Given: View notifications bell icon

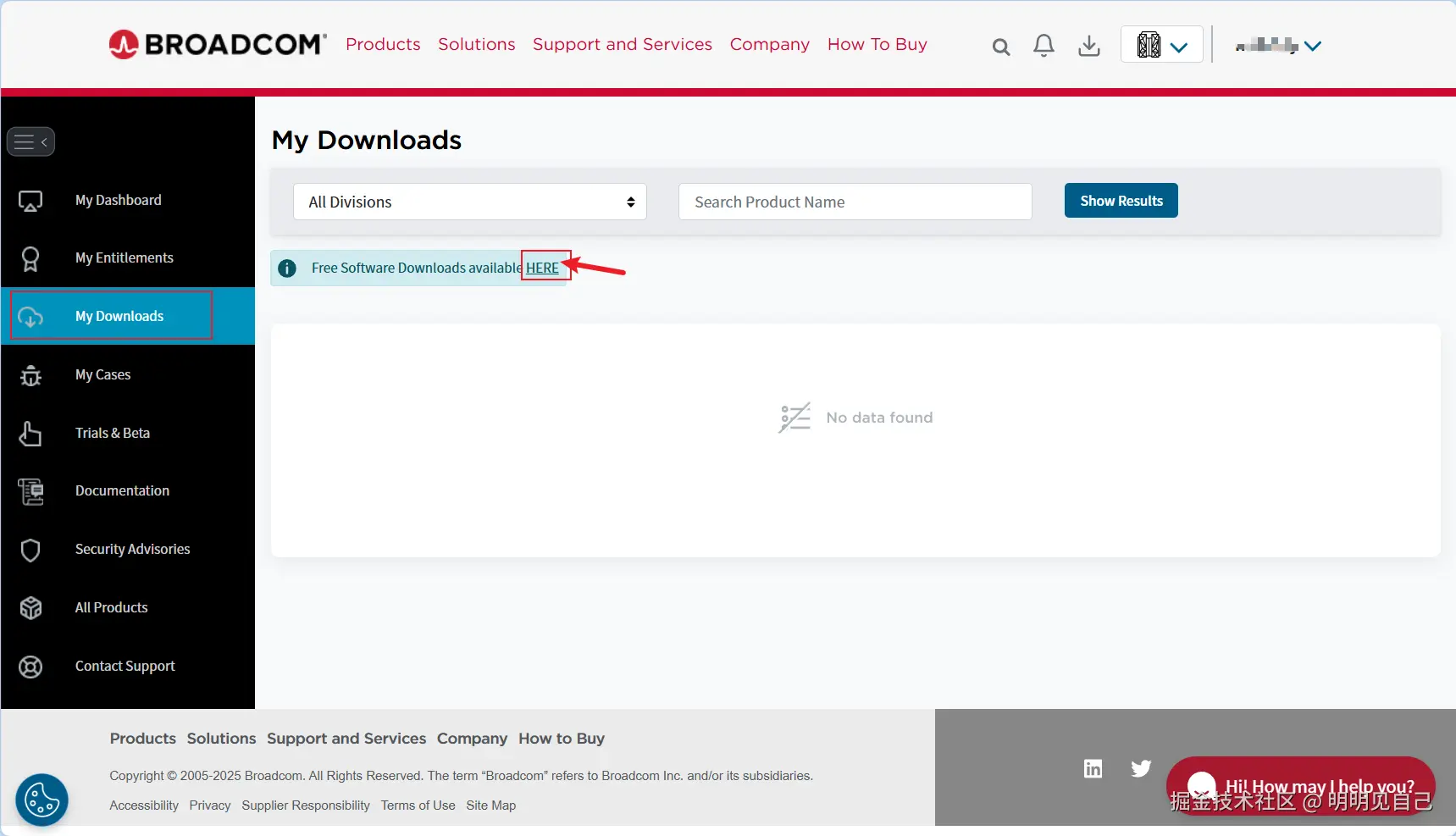Looking at the screenshot, I should coord(1044,46).
